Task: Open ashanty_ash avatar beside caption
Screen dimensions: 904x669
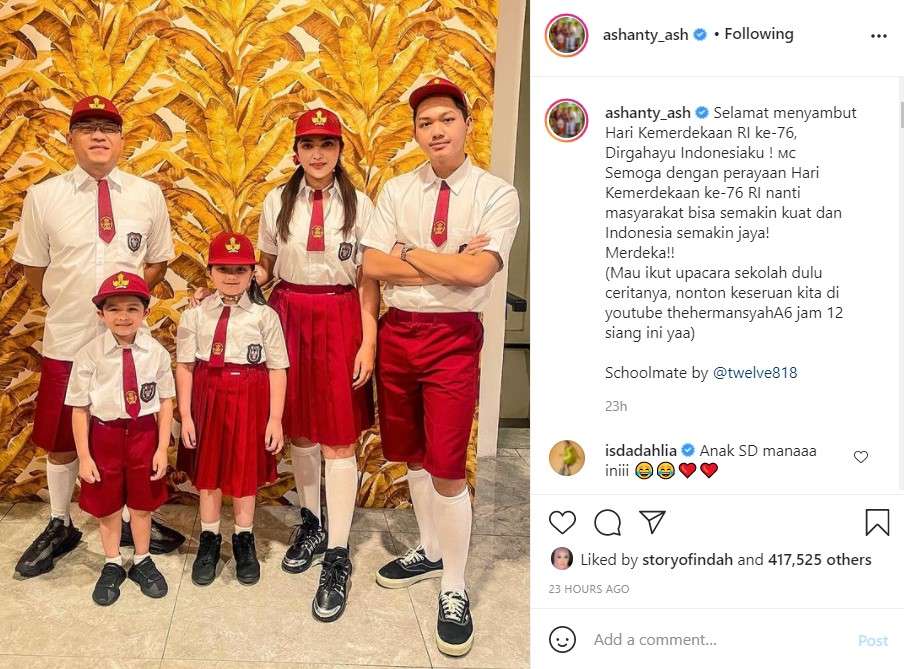Action: 566,121
